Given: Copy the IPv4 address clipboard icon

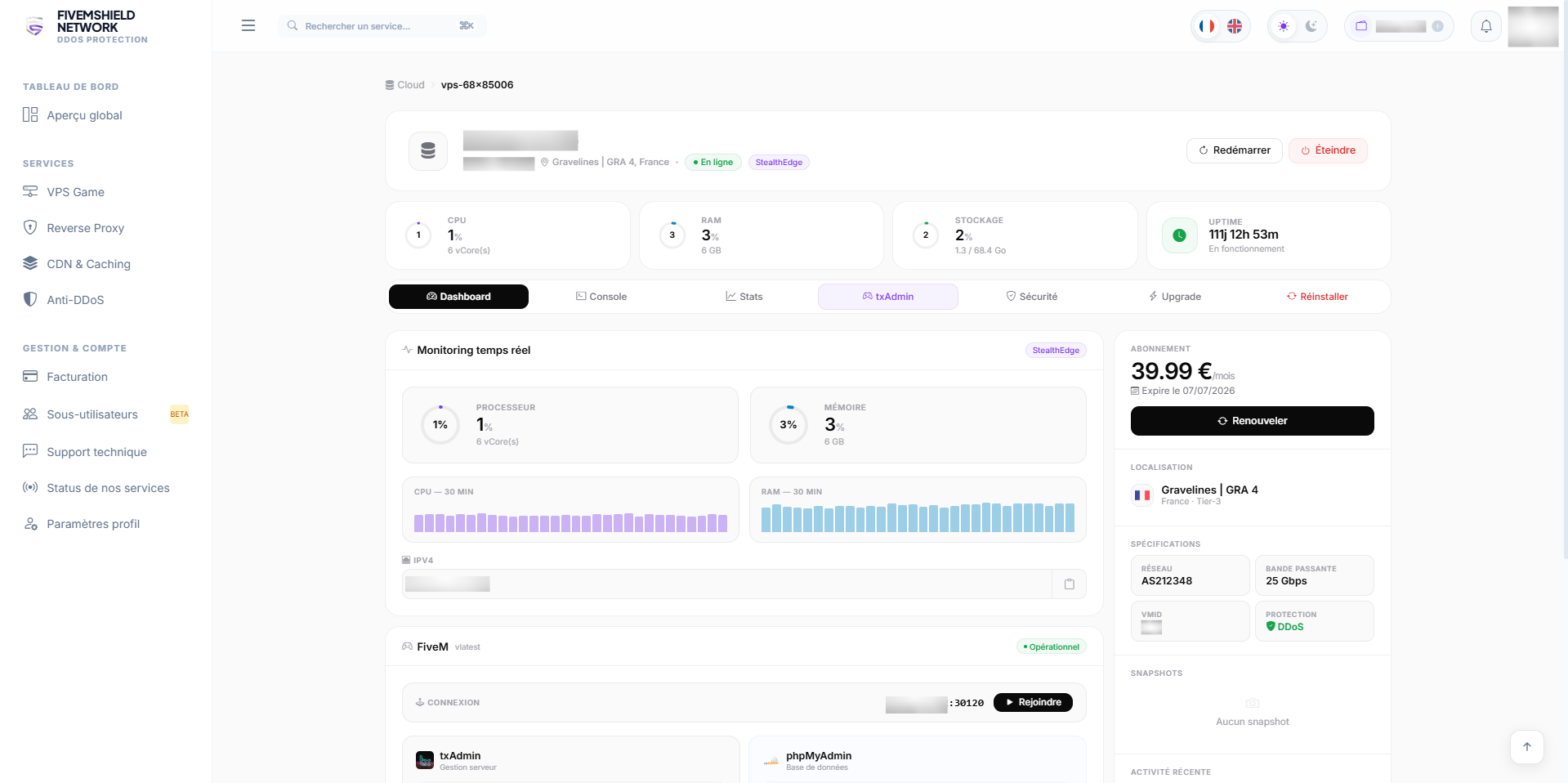Looking at the screenshot, I should pyautogui.click(x=1069, y=584).
